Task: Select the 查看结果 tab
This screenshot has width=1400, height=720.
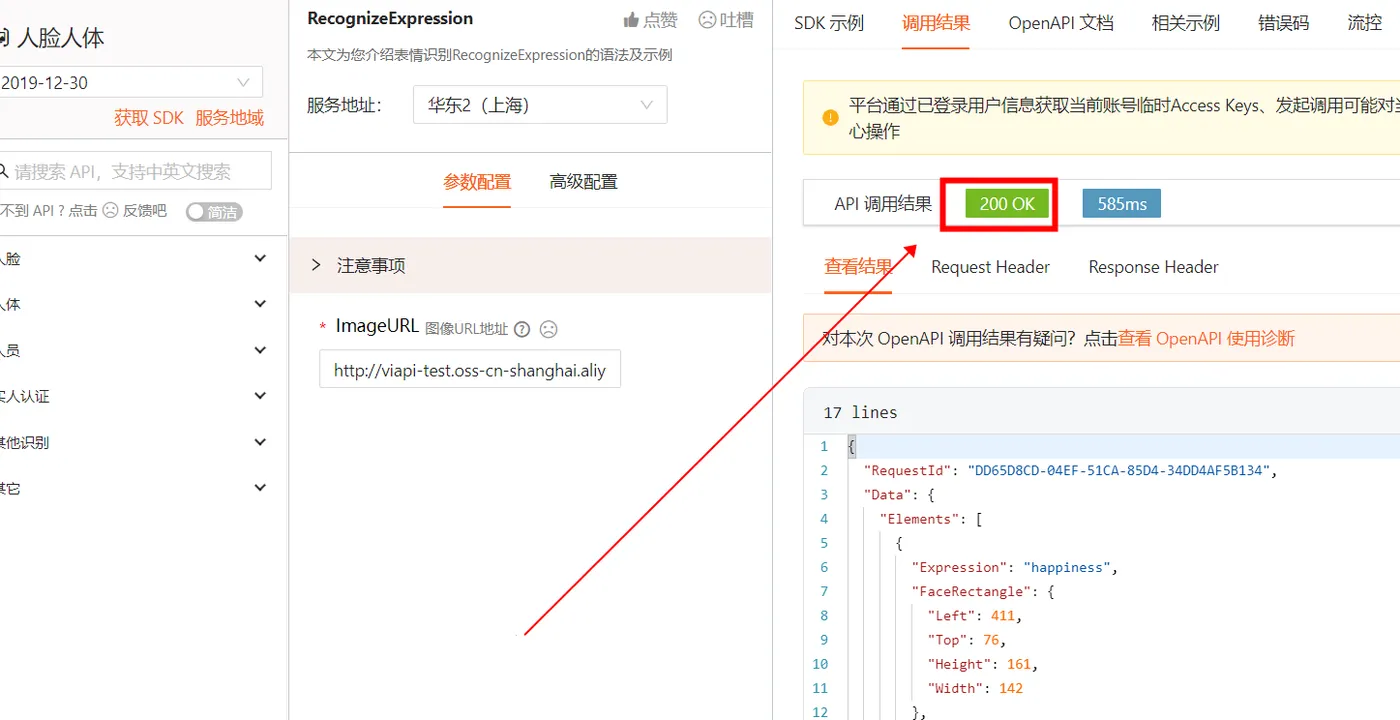Action: click(x=859, y=267)
